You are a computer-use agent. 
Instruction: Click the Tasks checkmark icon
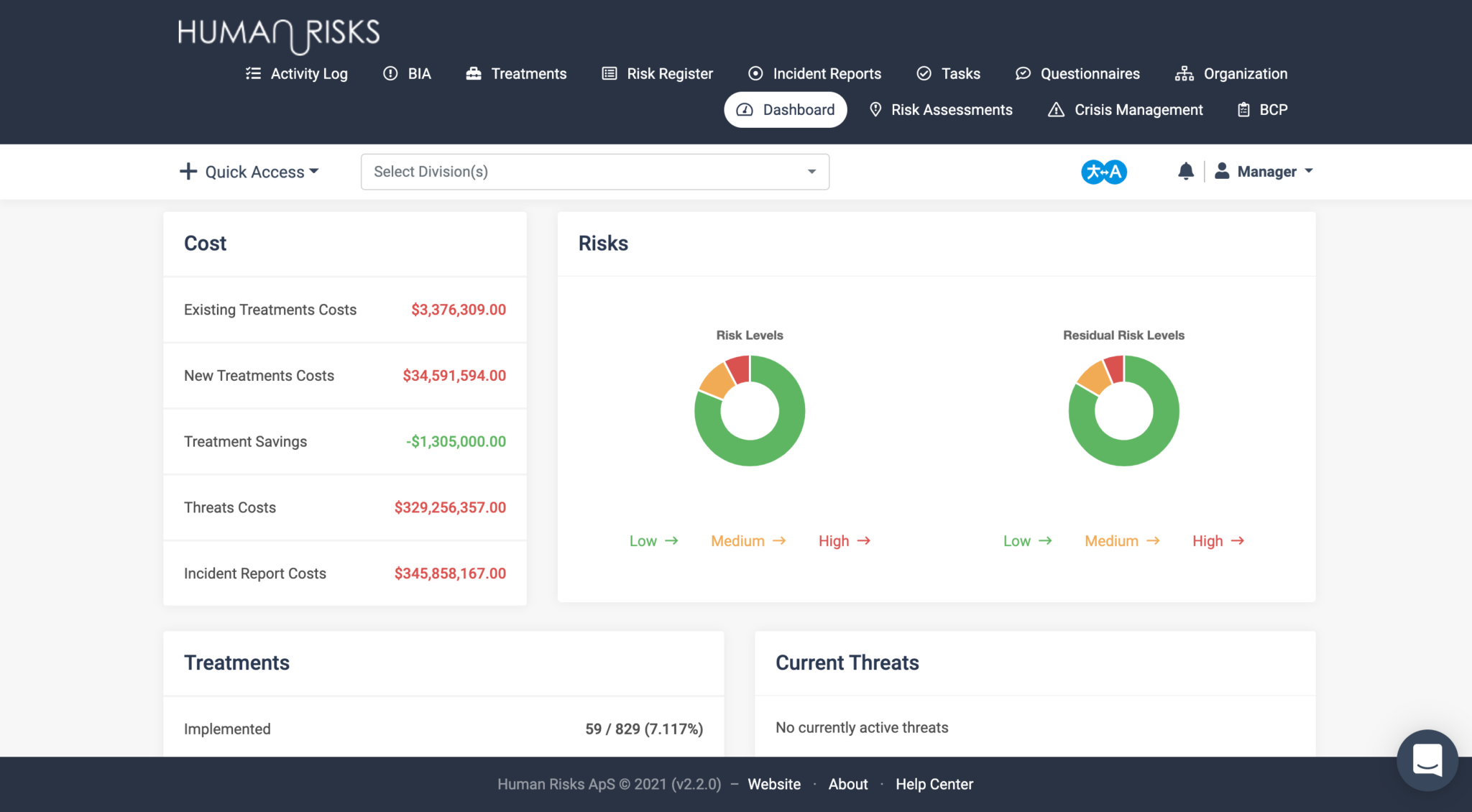(924, 73)
